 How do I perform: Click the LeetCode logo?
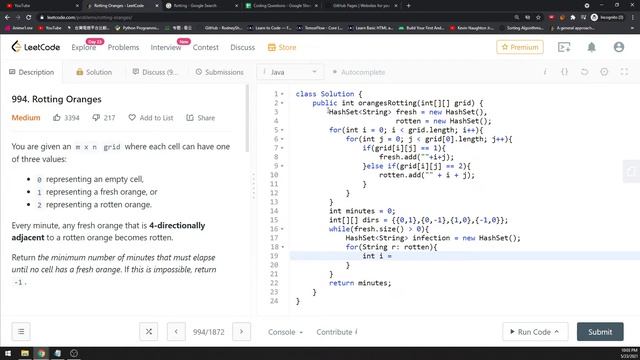pyautogui.click(x=36, y=47)
